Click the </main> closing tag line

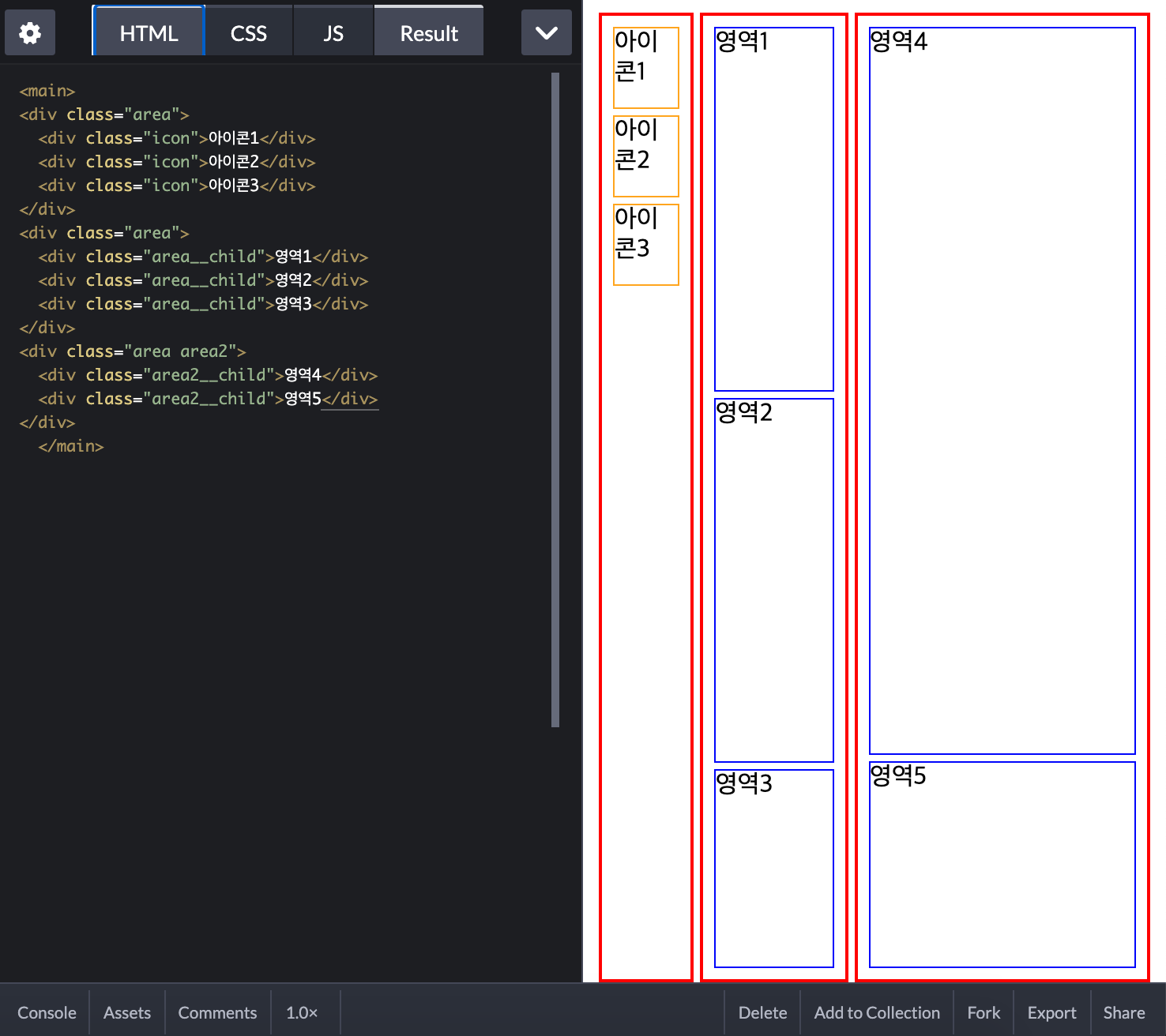pos(71,446)
